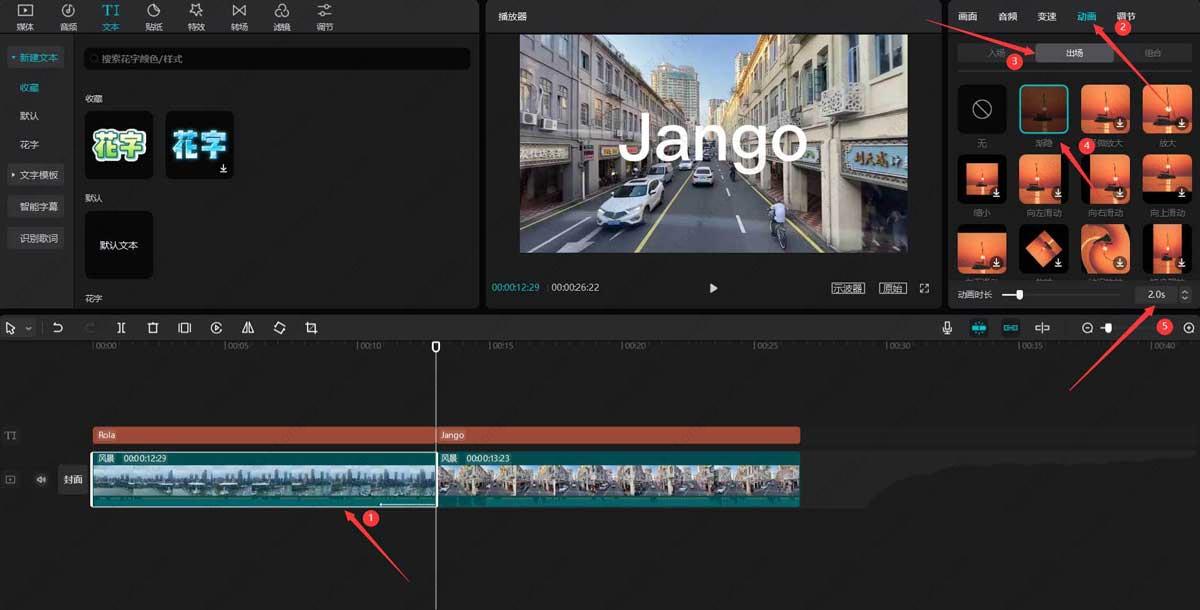Click the undo arrow icon
1200x610 pixels.
(58, 328)
